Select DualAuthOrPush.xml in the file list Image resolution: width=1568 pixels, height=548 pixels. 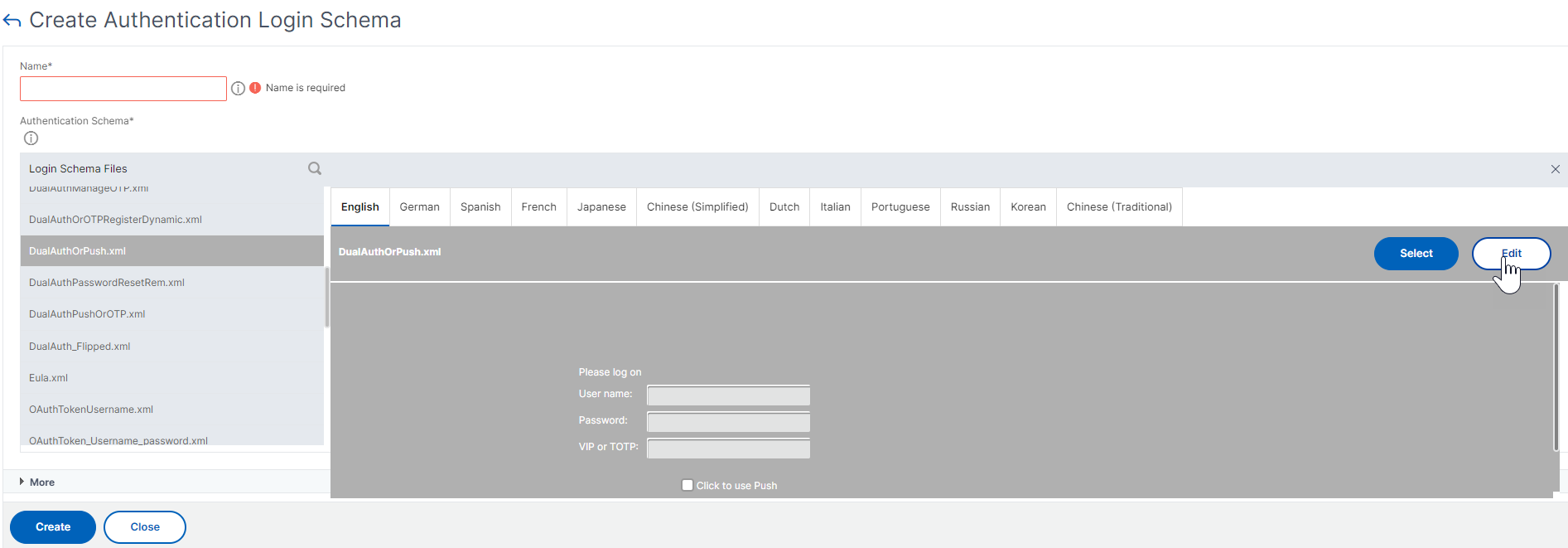click(171, 251)
